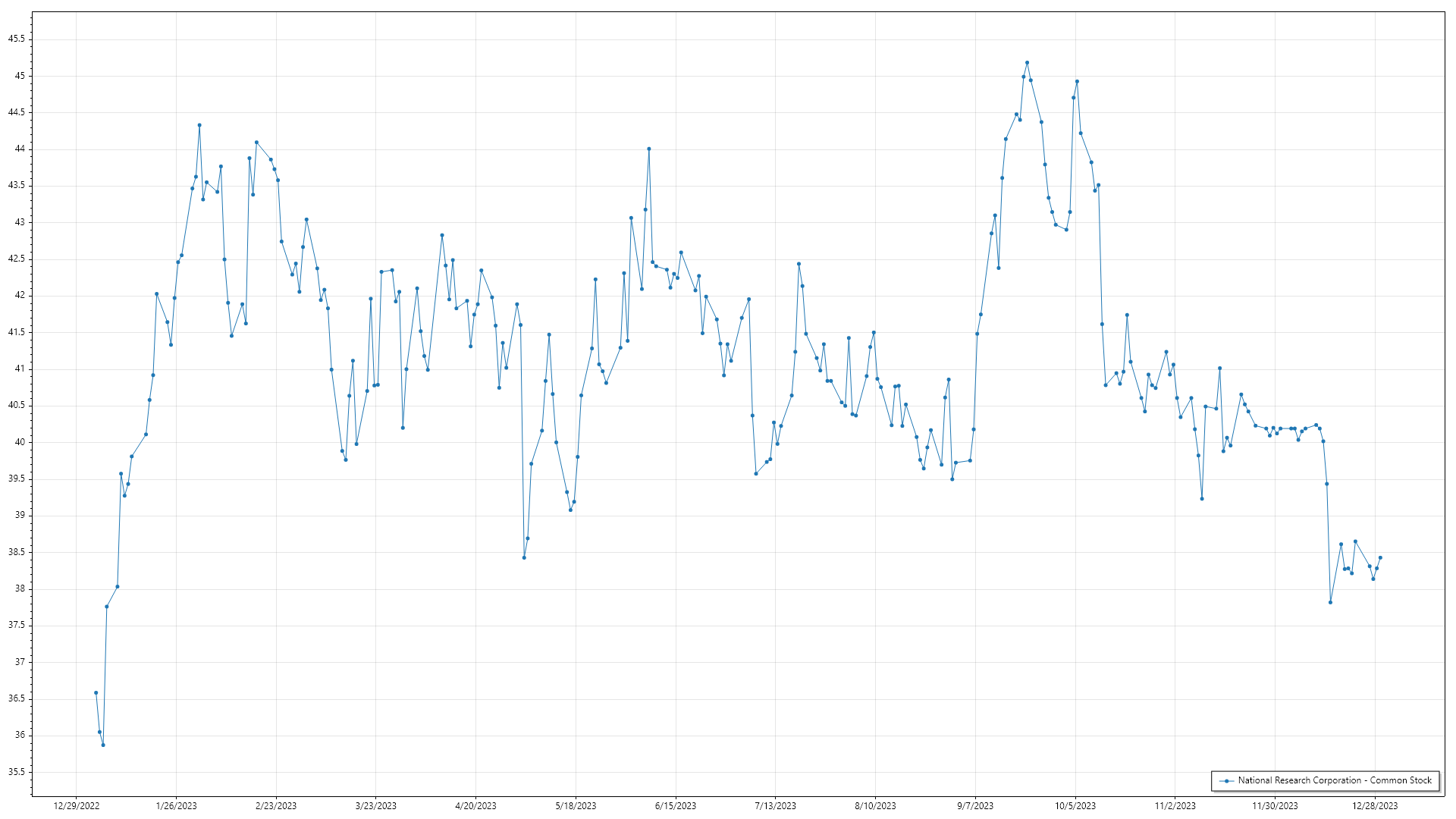The image size is (1456, 819).
Task: Click the 4/20/2023 x-axis date label
Action: (475, 806)
